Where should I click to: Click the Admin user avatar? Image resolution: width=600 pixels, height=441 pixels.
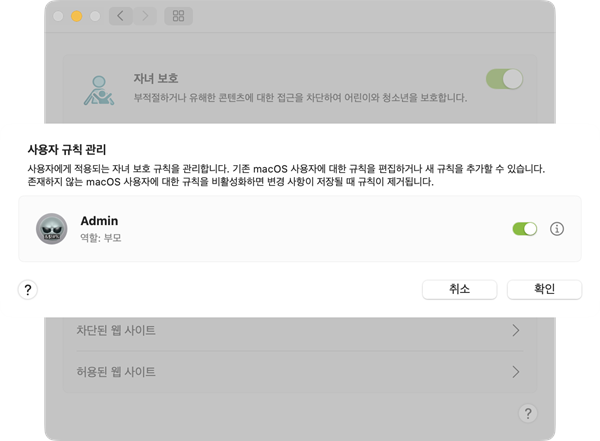coord(52,229)
